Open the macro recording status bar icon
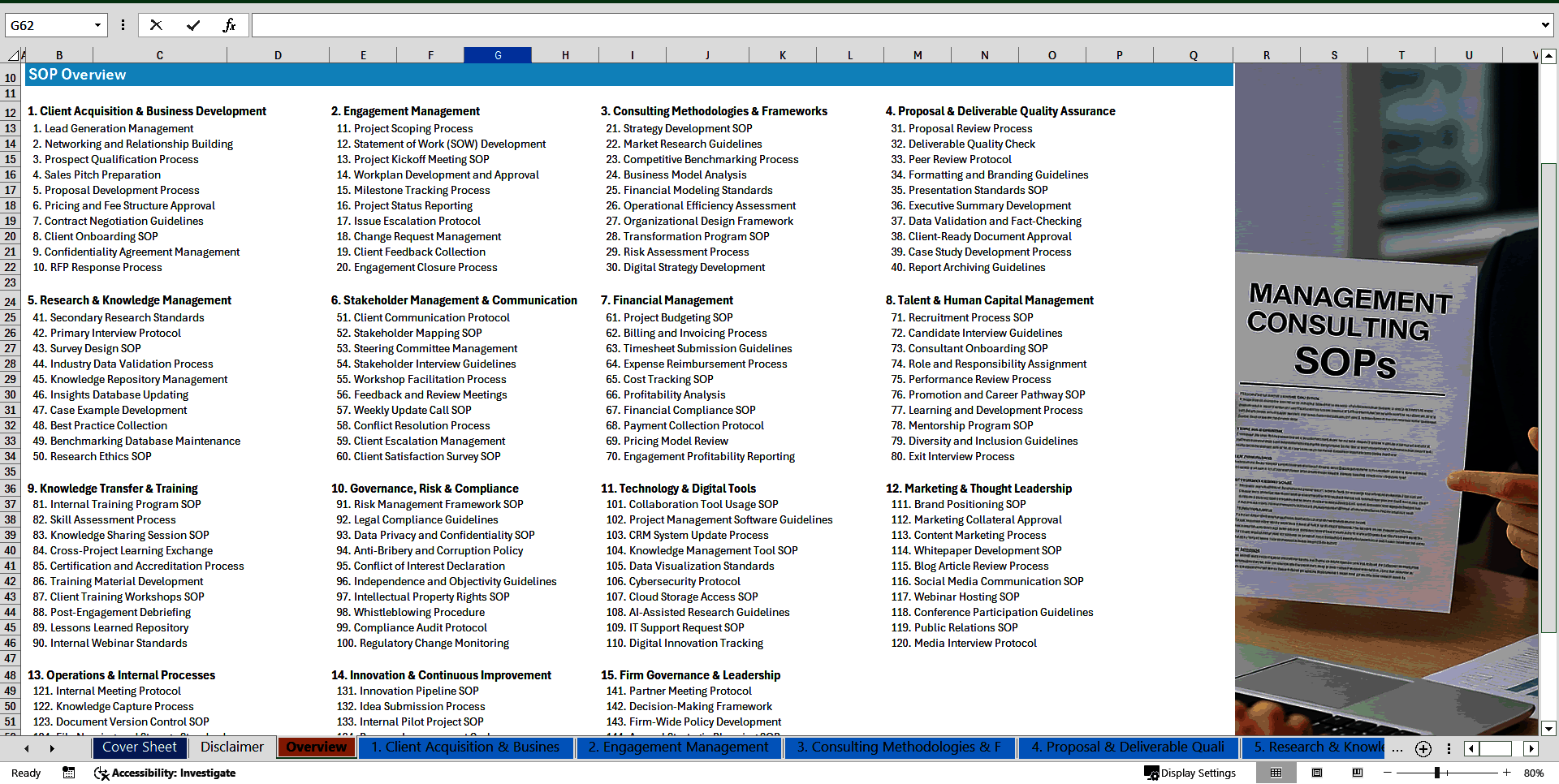 click(x=69, y=773)
